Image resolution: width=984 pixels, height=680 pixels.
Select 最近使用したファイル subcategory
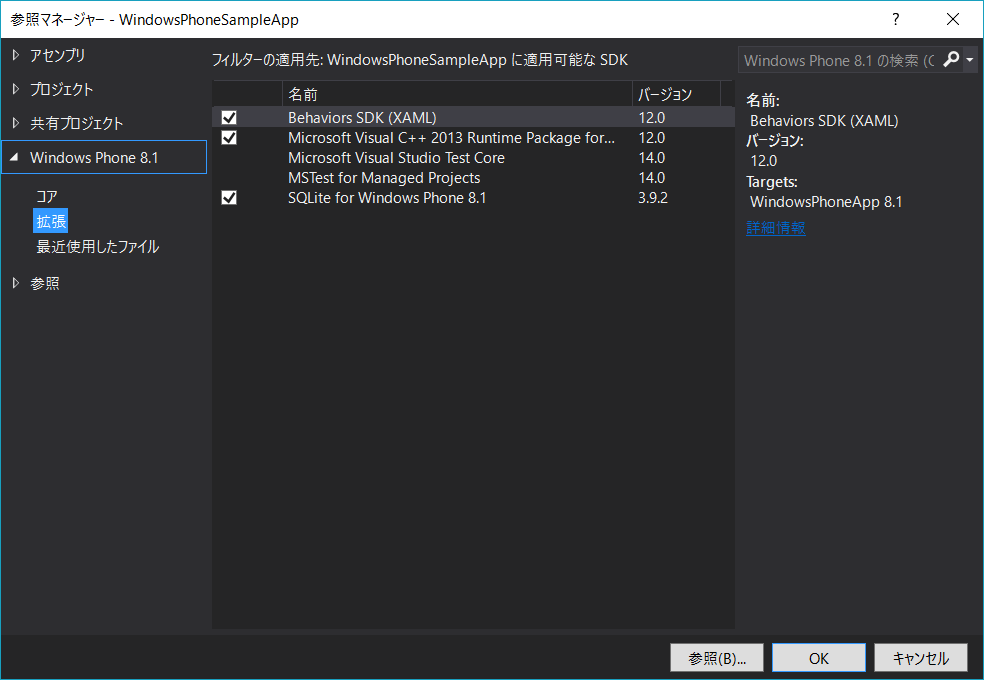[97, 247]
